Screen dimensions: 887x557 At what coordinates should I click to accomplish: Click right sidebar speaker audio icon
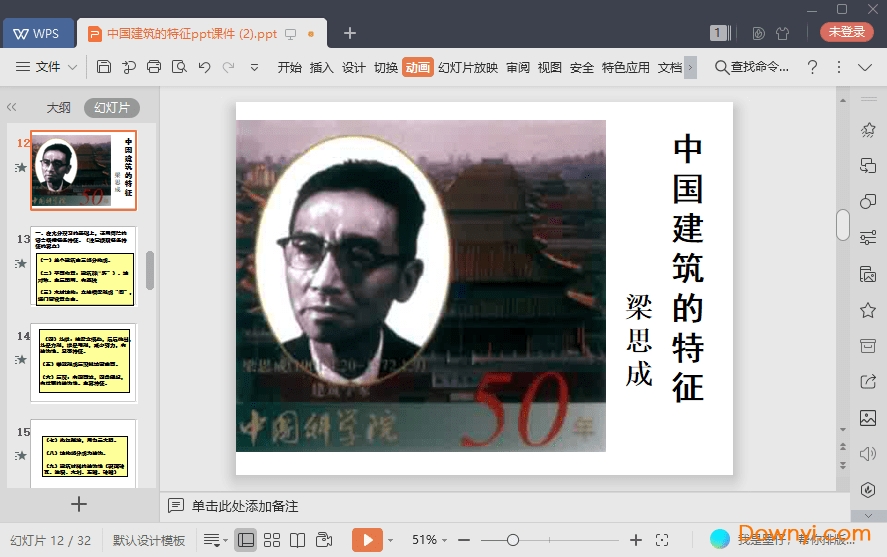[x=868, y=454]
